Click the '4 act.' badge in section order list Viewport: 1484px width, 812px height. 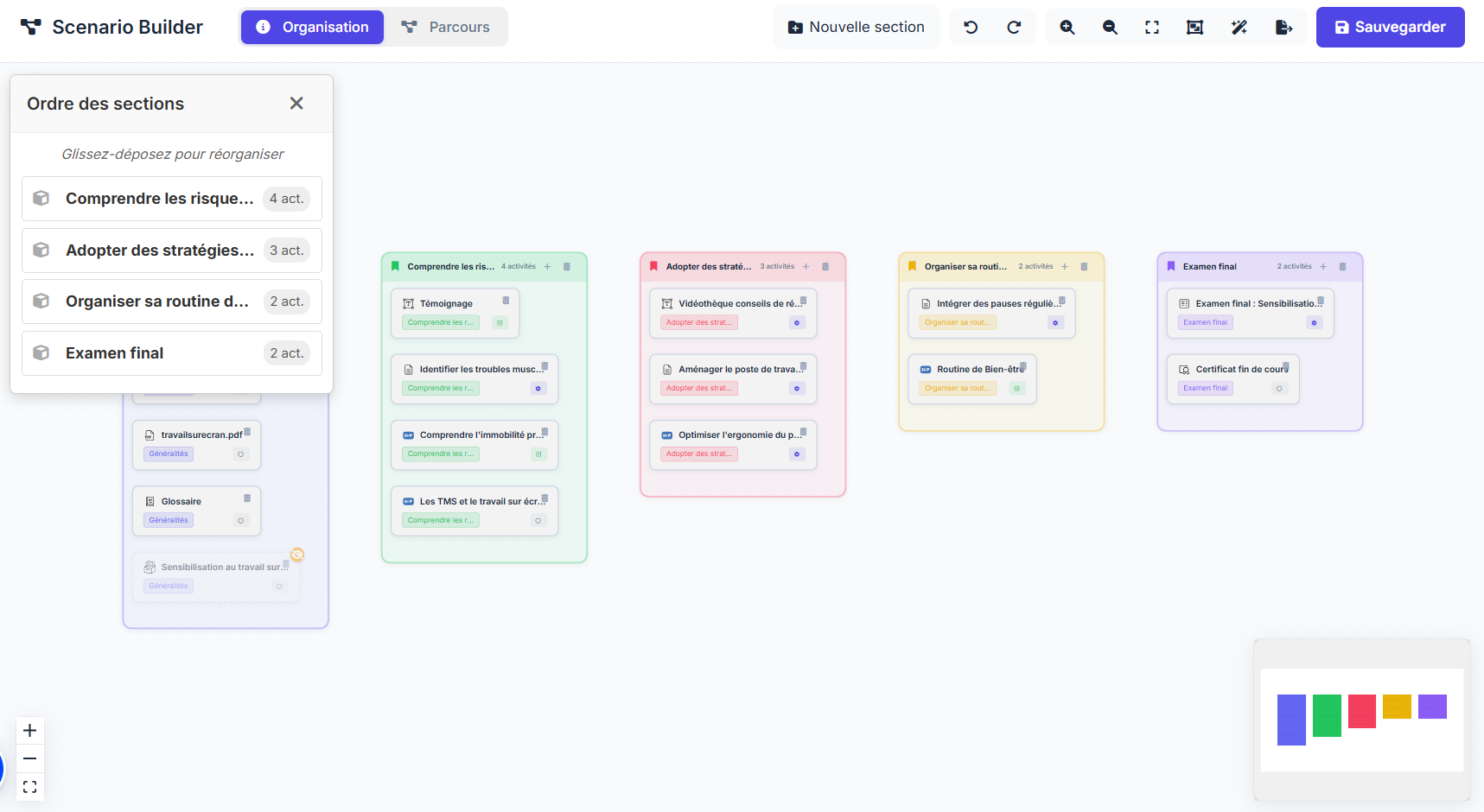(x=286, y=199)
